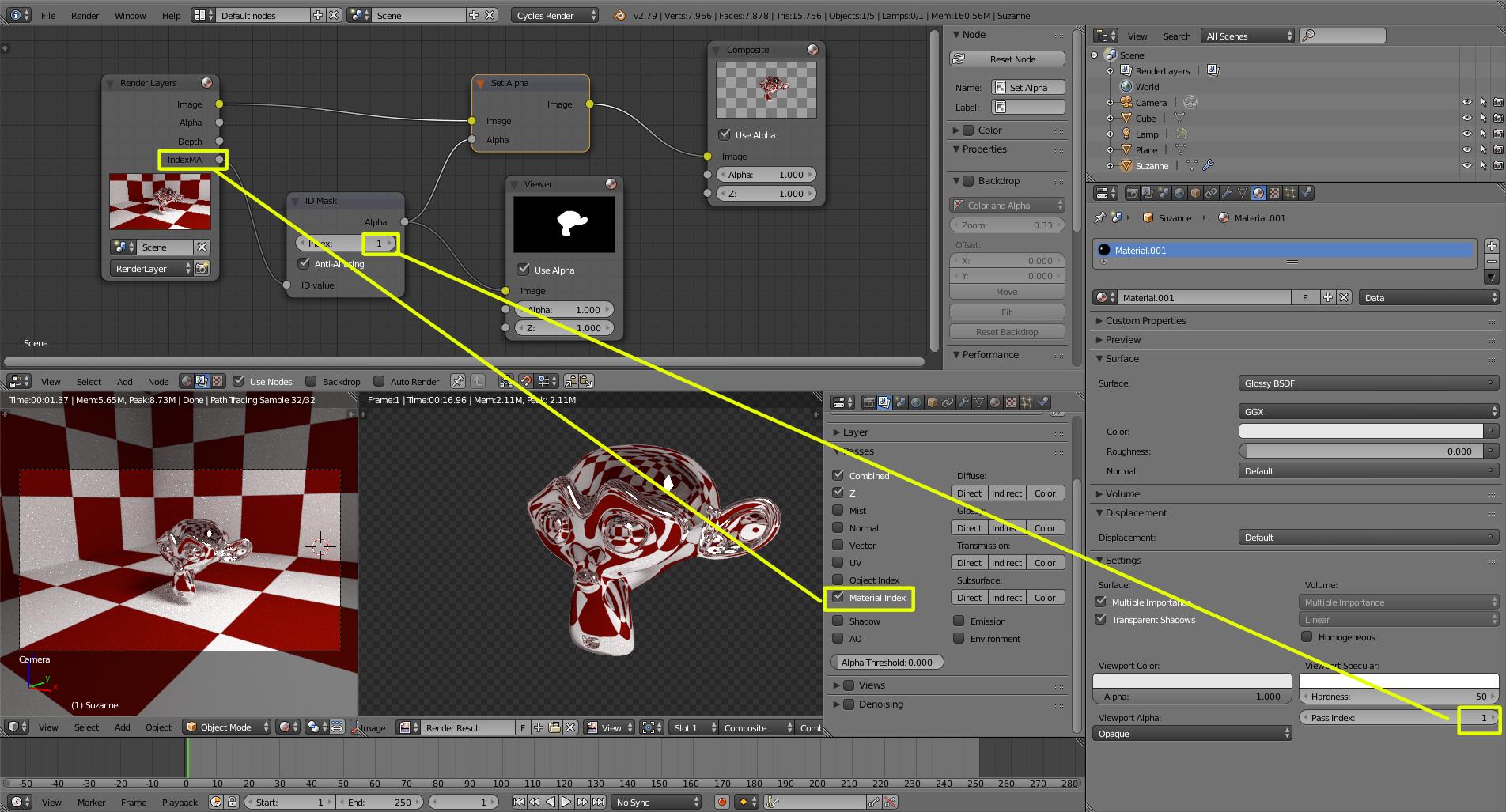Toggle fake user F for Material.001
This screenshot has height=812, width=1506.
click(1305, 298)
